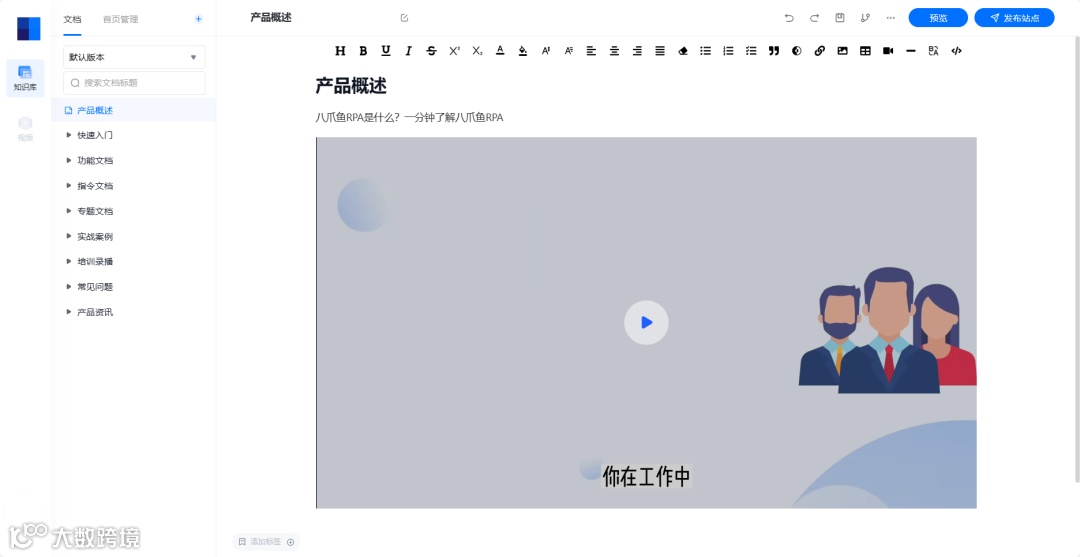Insert a horizontal divider line
Screen dimensions: 1080x557
tap(911, 50)
